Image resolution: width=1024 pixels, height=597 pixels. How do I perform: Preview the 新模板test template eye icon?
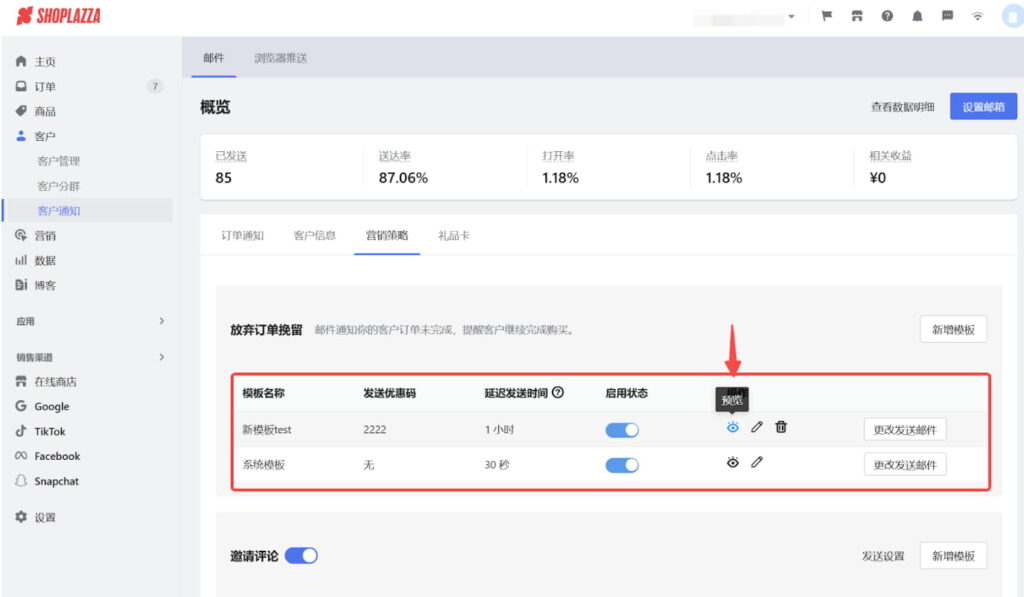point(733,427)
